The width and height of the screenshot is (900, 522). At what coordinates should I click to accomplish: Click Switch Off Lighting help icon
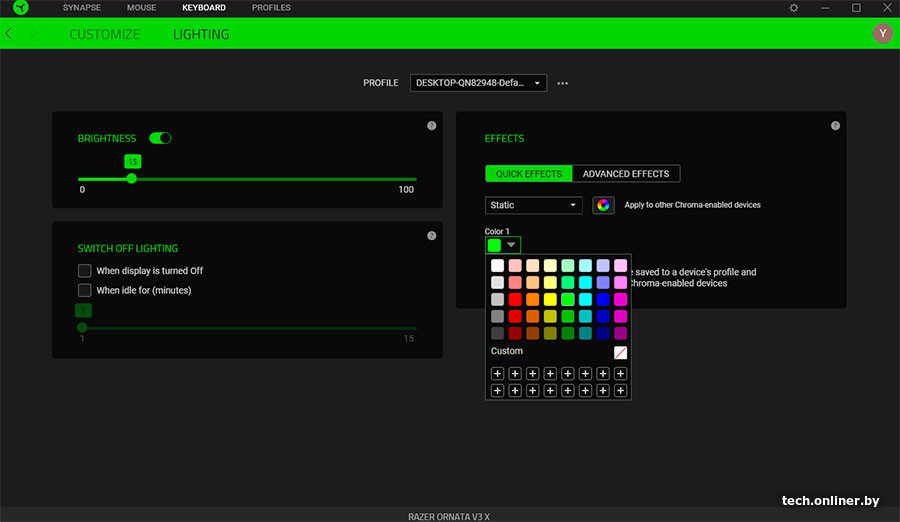click(431, 236)
